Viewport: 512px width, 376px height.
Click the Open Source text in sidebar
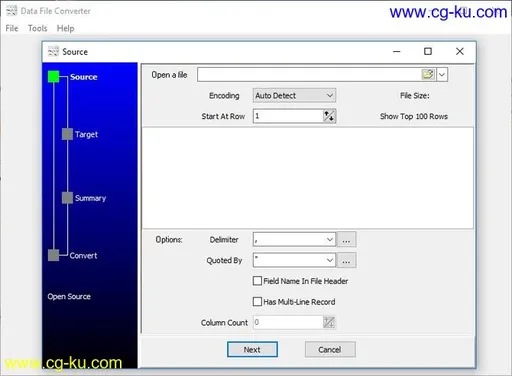[69, 296]
